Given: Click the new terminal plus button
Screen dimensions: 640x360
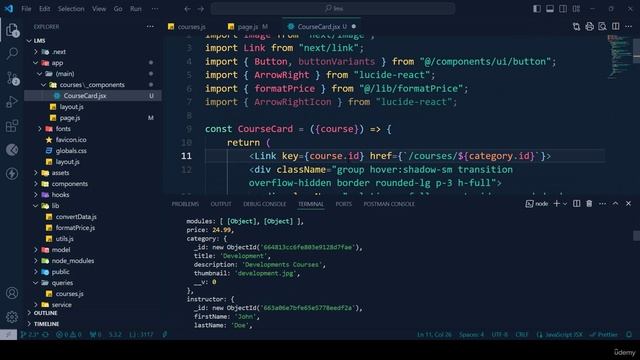Looking at the screenshot, I should (556, 204).
